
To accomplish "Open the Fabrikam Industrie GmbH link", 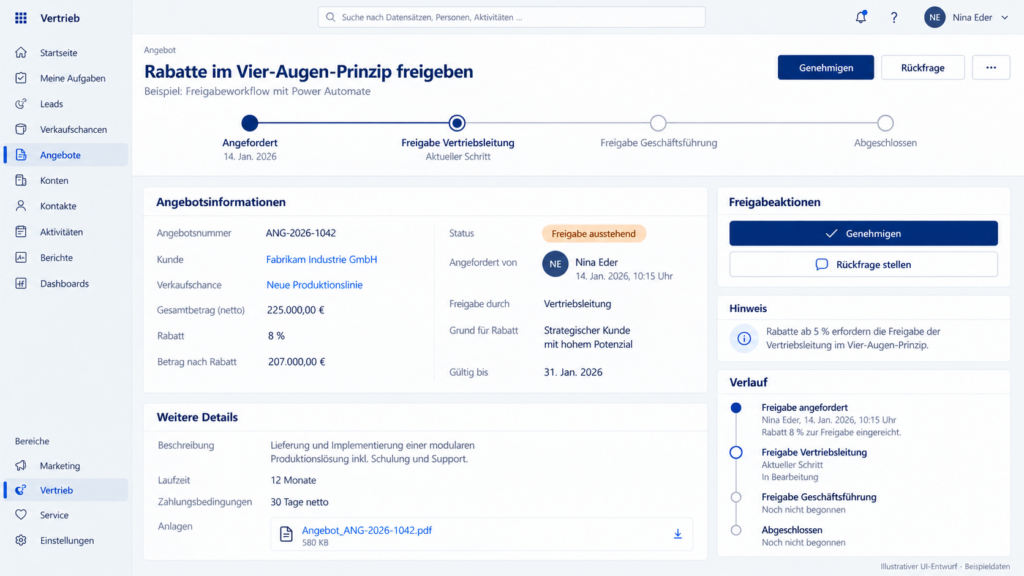I will 321,259.
